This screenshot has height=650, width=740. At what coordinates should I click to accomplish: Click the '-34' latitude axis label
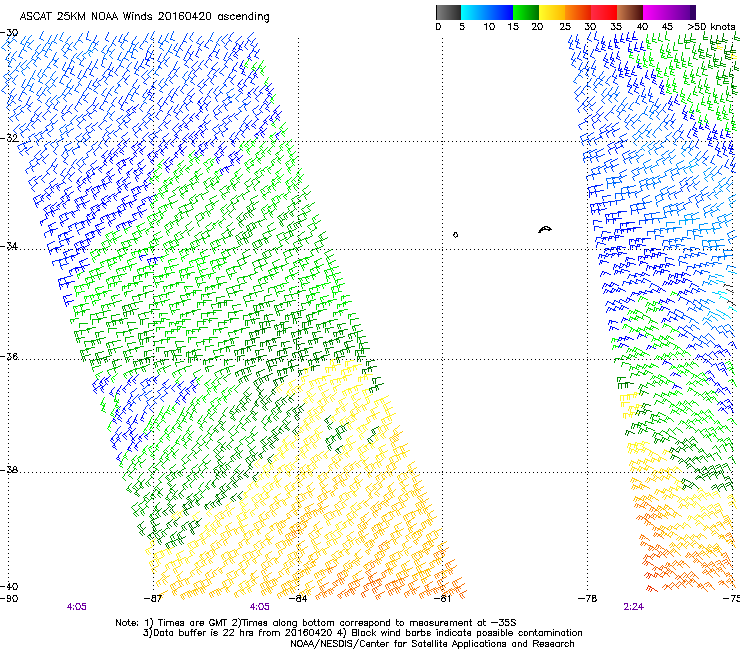pos(9,246)
